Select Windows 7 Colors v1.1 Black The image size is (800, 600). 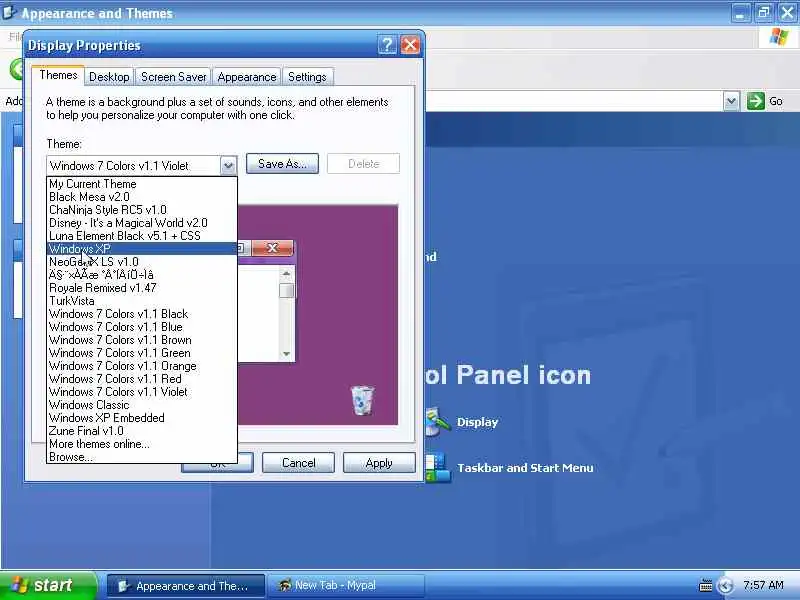point(142,314)
